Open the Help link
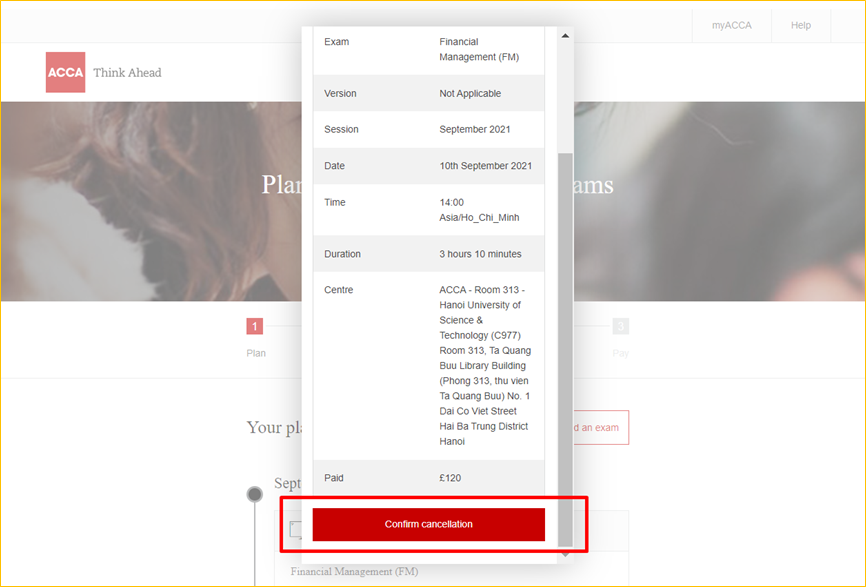The width and height of the screenshot is (866, 587). (800, 25)
